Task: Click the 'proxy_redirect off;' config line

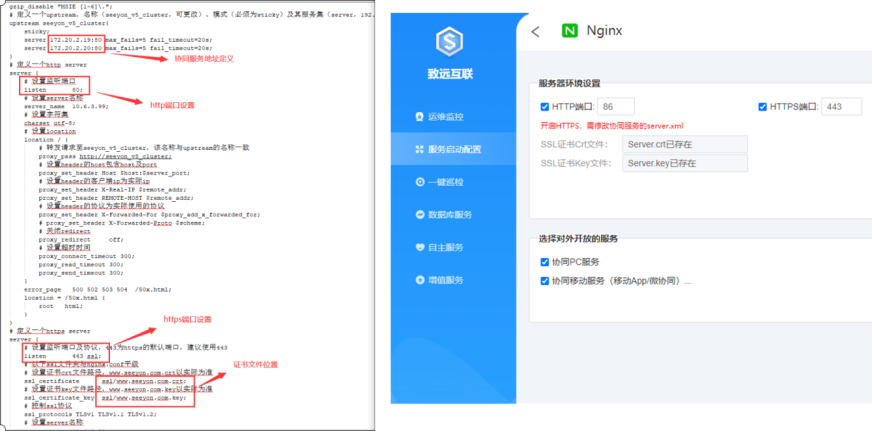Action: [81, 240]
